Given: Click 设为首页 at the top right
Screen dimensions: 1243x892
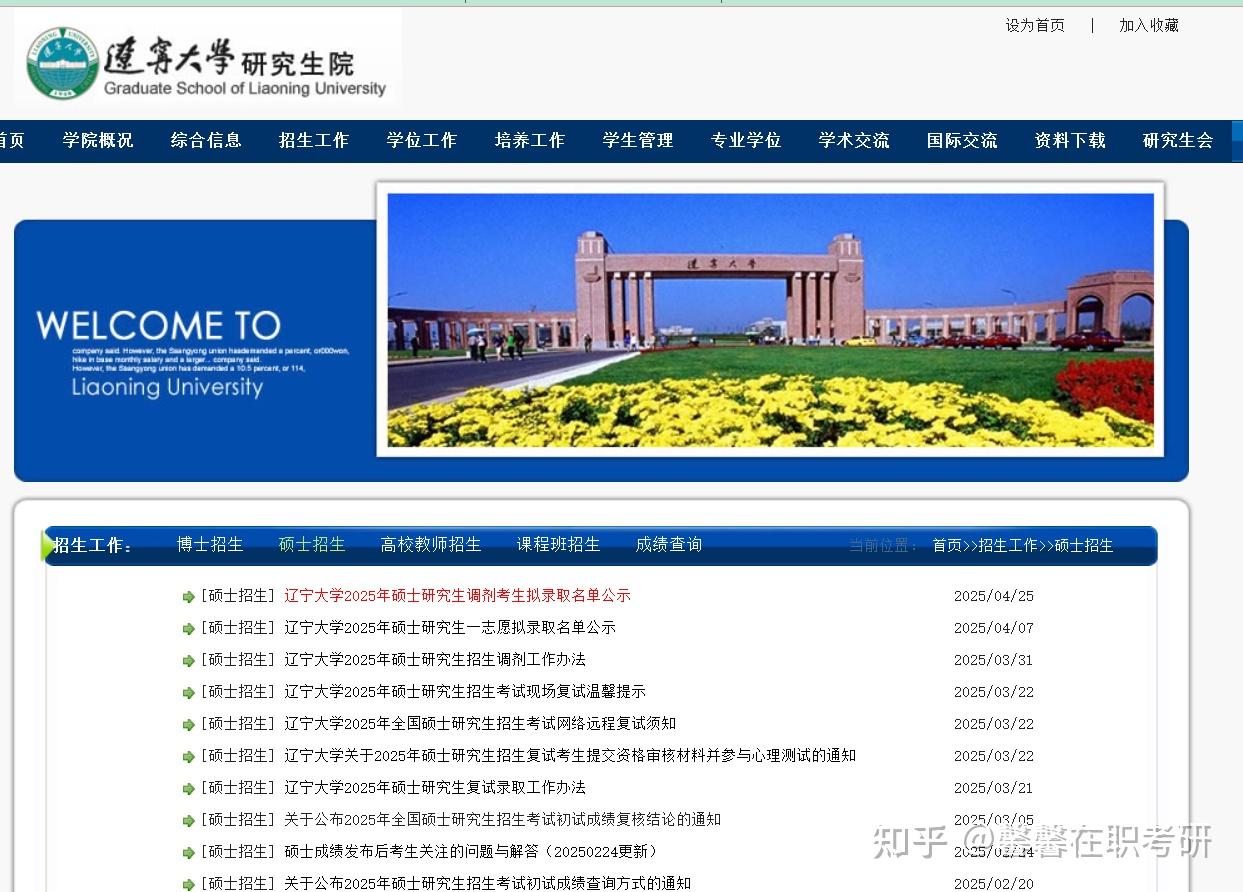Looking at the screenshot, I should [x=1035, y=26].
